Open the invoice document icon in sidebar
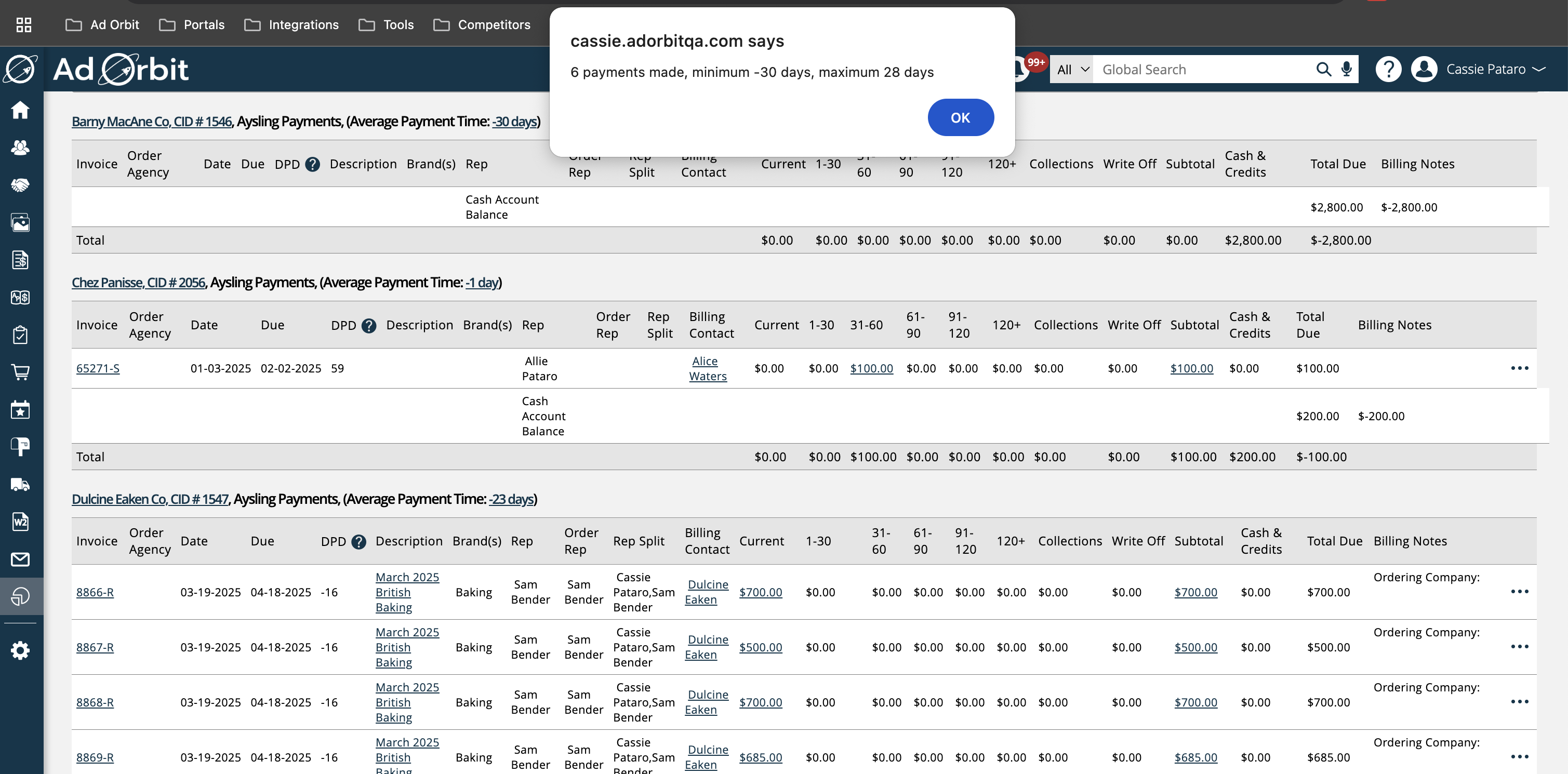The image size is (1568, 774). tap(21, 260)
